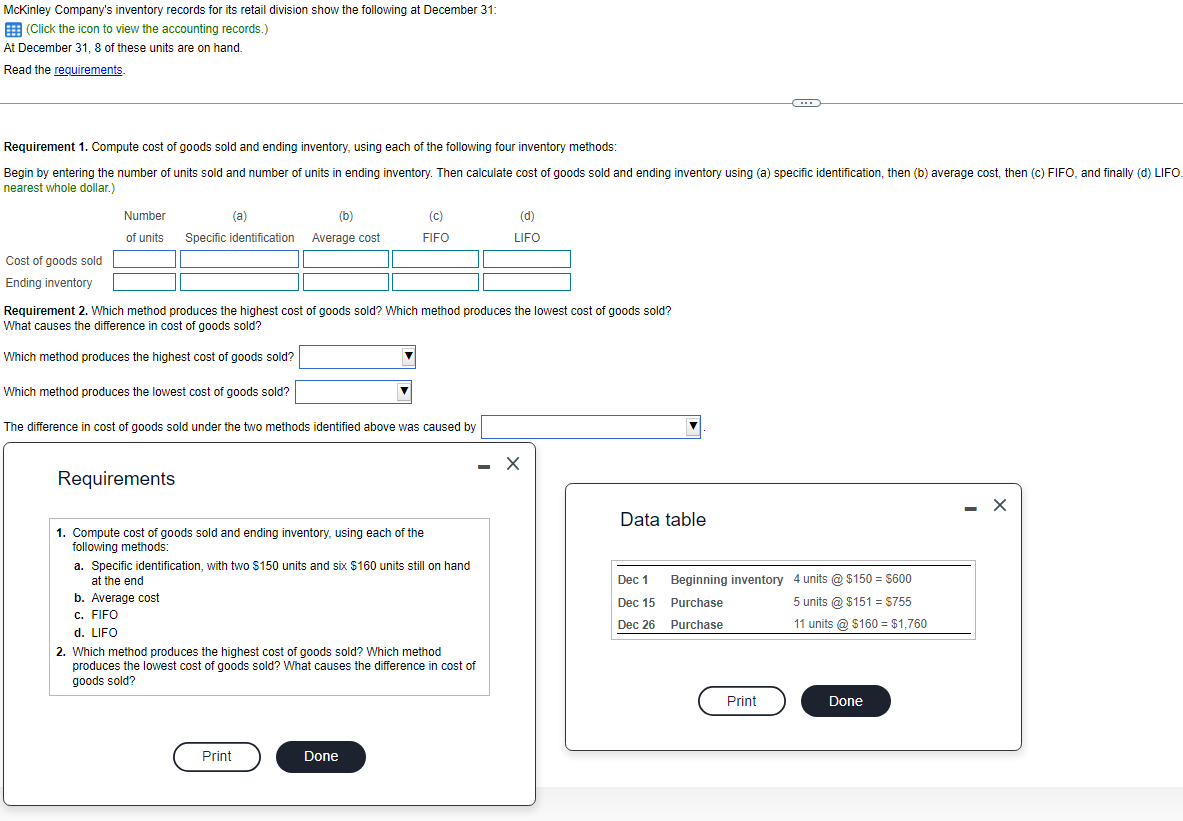Screen dimensions: 1183x821
Task: Select Cost of goods sold number of units field
Action: (144, 260)
